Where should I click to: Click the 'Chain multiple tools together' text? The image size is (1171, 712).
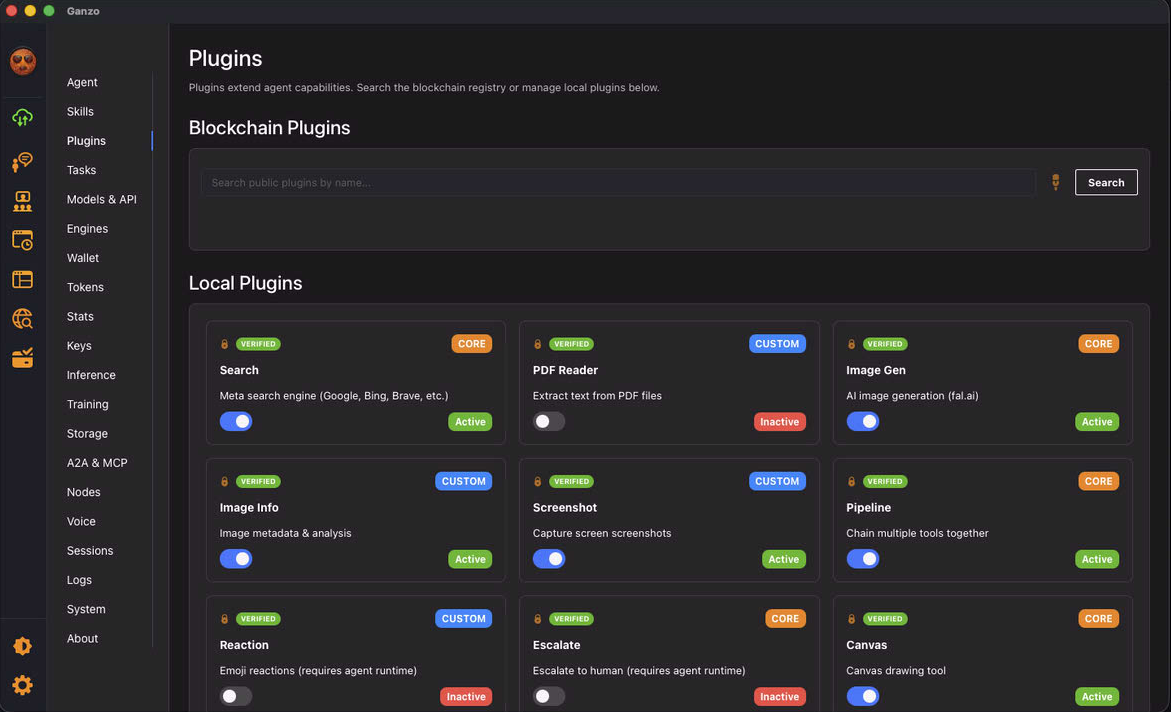(x=917, y=533)
